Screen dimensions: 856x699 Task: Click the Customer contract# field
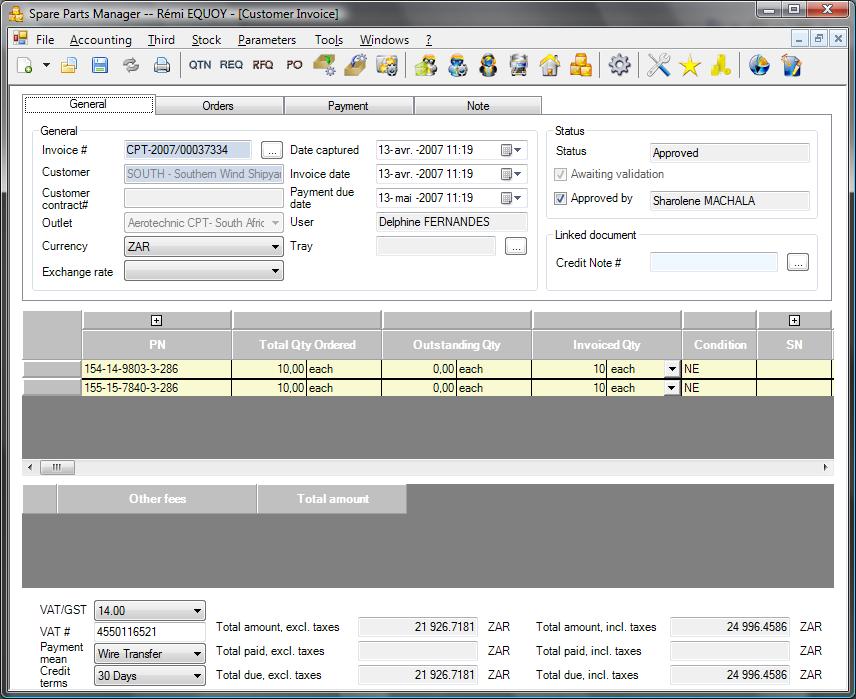[204, 198]
